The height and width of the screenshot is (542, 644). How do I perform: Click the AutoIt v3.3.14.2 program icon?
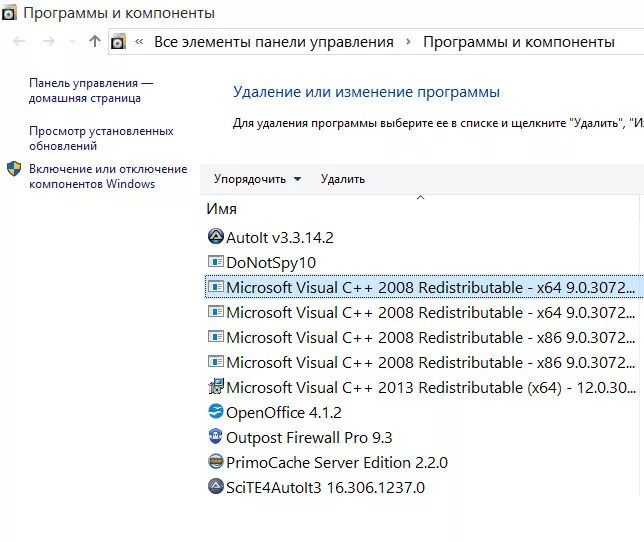pos(216,237)
